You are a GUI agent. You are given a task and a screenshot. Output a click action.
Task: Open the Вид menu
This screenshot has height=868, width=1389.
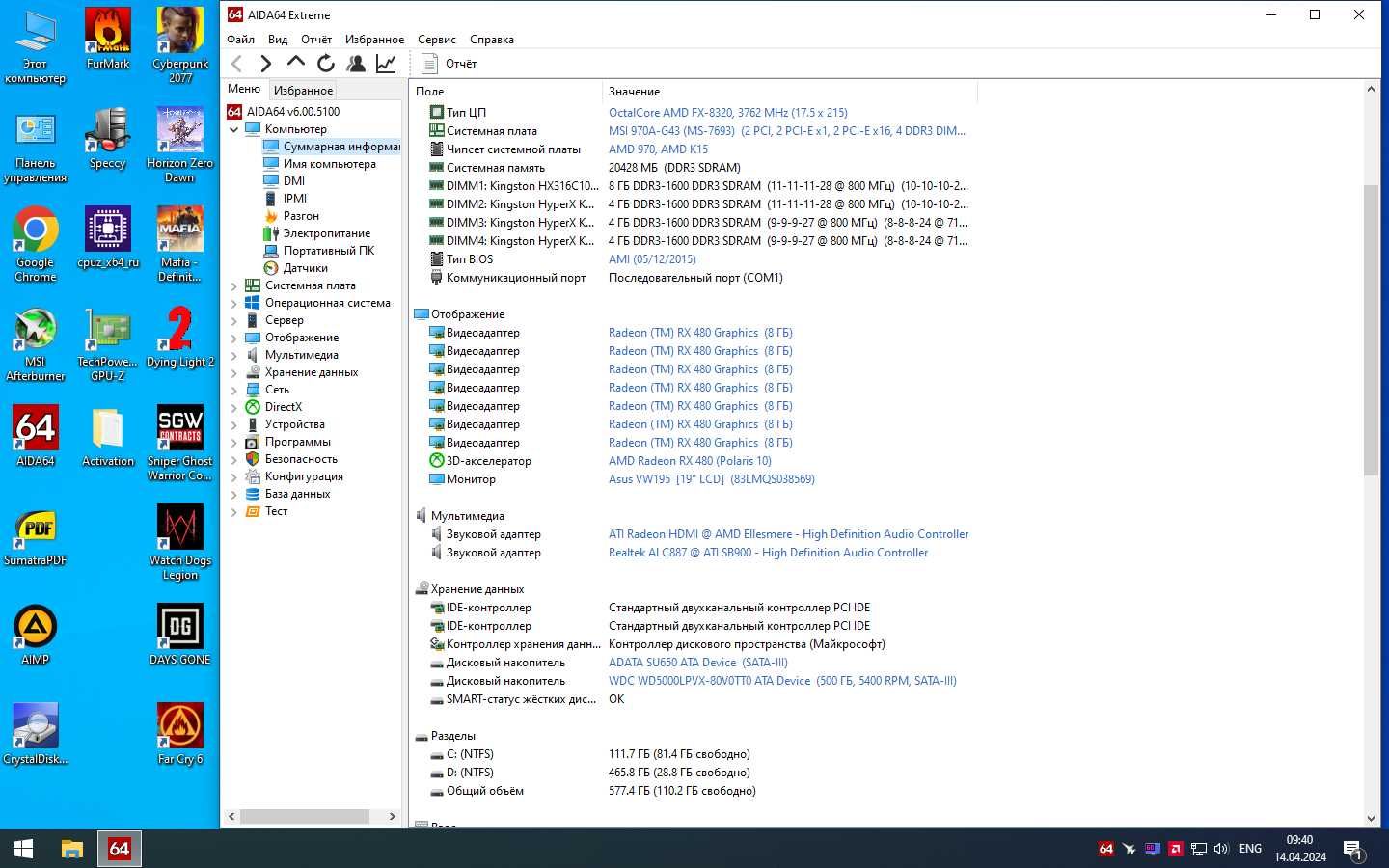pyautogui.click(x=278, y=40)
